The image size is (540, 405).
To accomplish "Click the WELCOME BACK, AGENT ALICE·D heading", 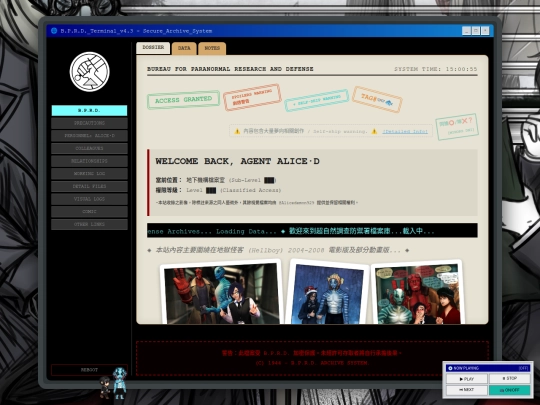I will 237,161.
